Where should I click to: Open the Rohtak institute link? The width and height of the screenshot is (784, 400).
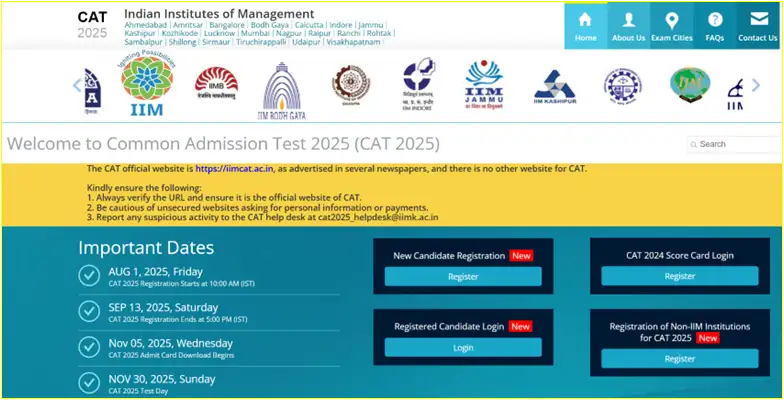(379, 34)
